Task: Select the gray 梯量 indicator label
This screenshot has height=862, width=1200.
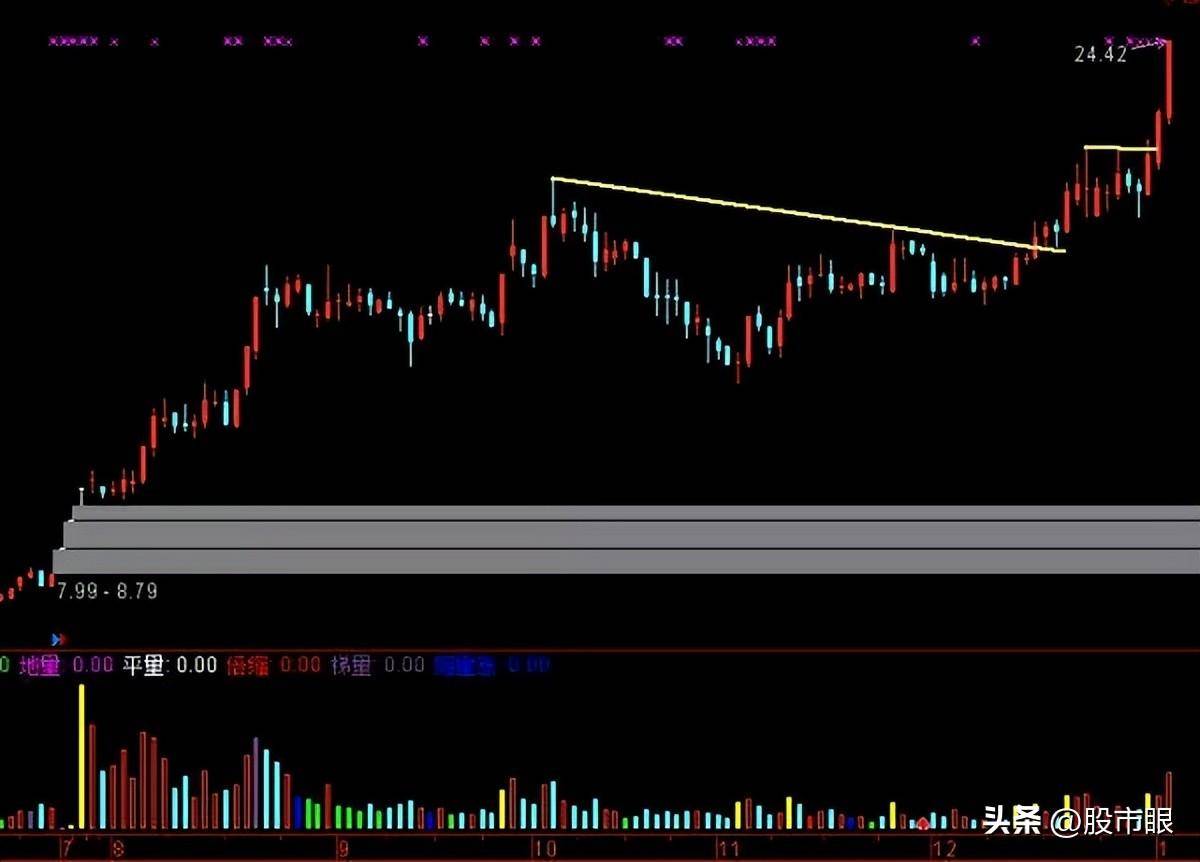Action: [351, 665]
